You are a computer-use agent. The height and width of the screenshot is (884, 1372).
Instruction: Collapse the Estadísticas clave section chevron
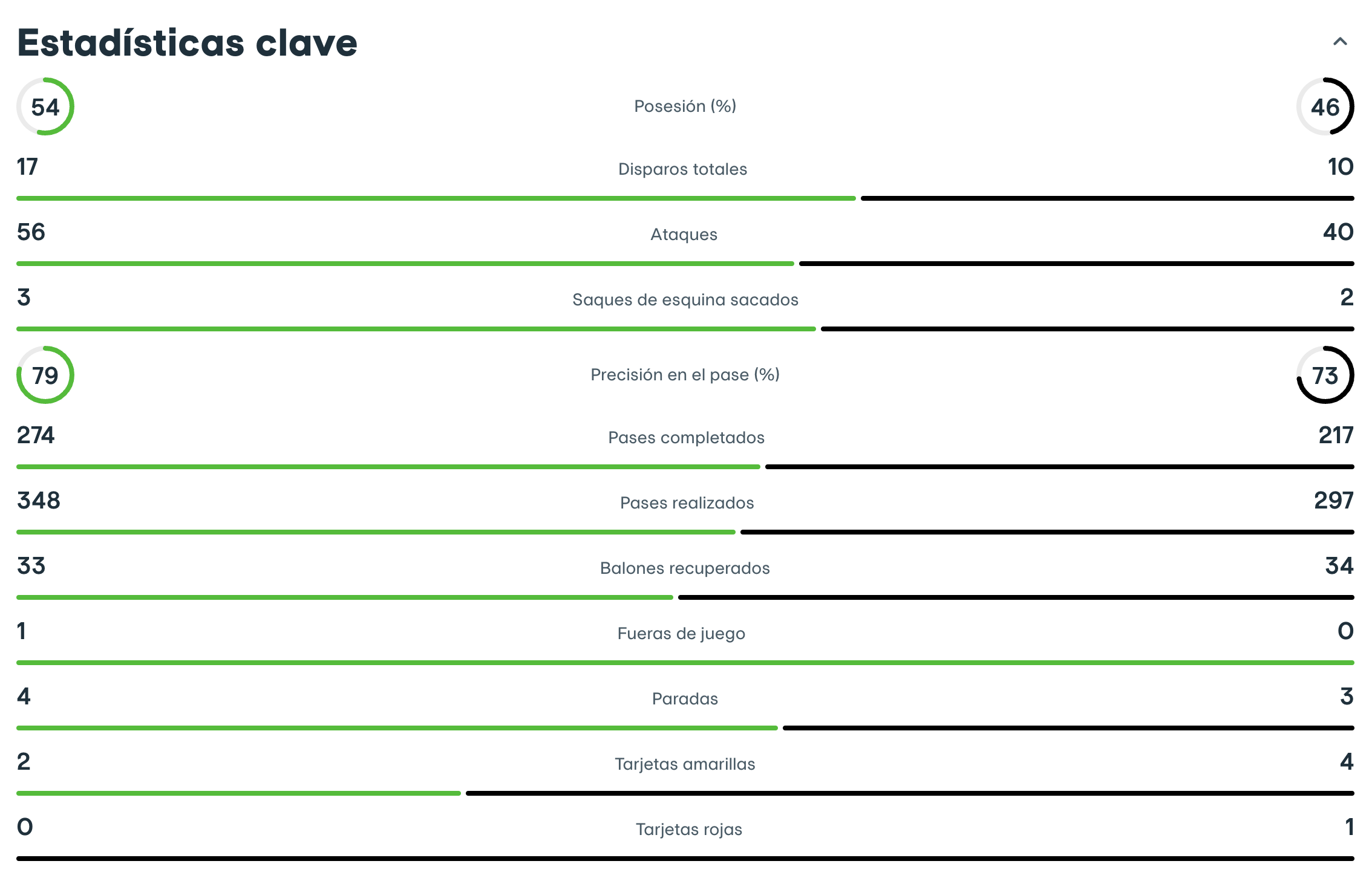click(1340, 42)
